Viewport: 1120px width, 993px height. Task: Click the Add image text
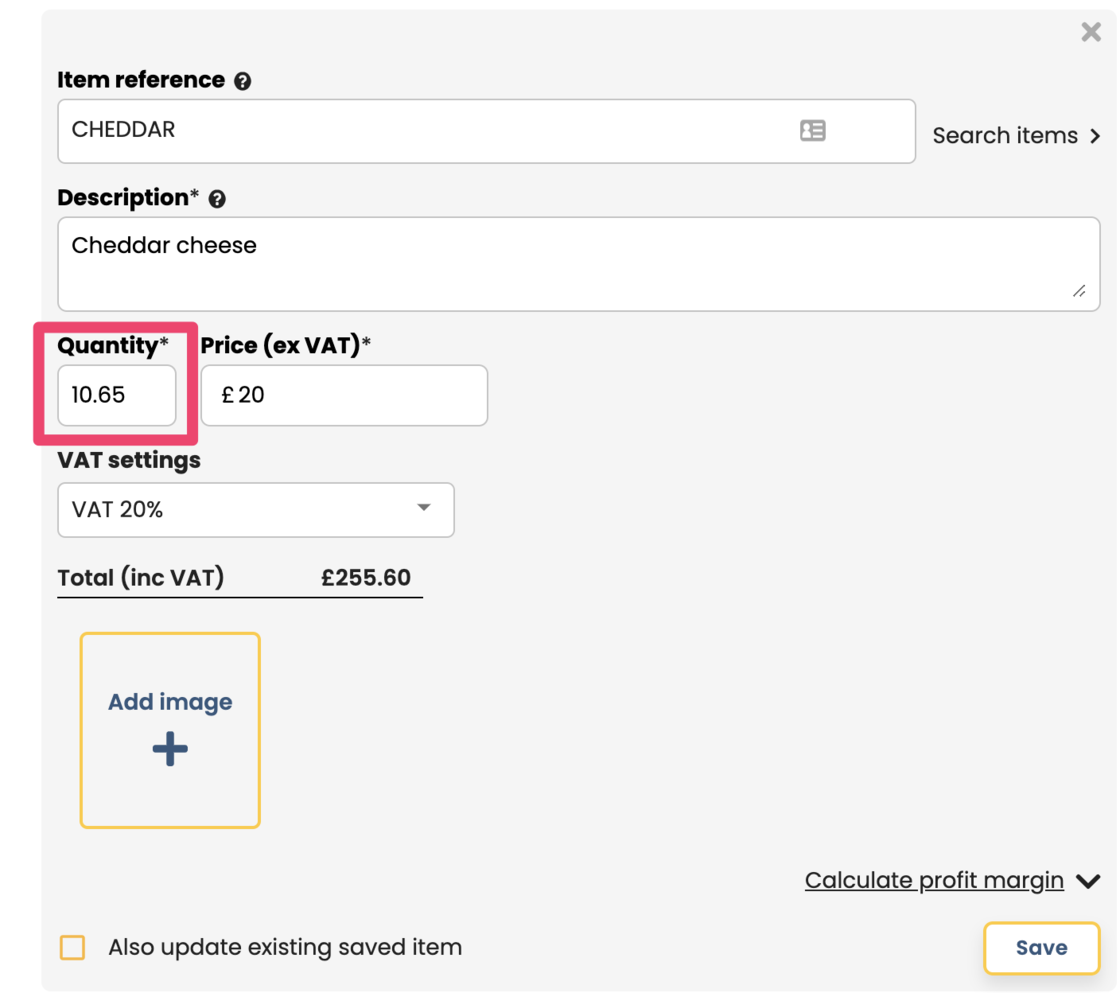pyautogui.click(x=170, y=702)
